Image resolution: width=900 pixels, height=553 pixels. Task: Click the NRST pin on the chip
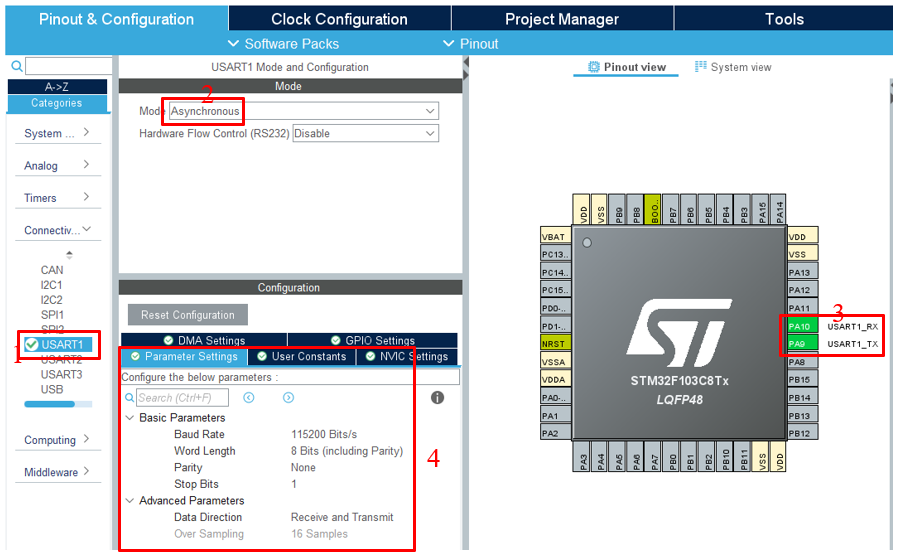point(554,344)
